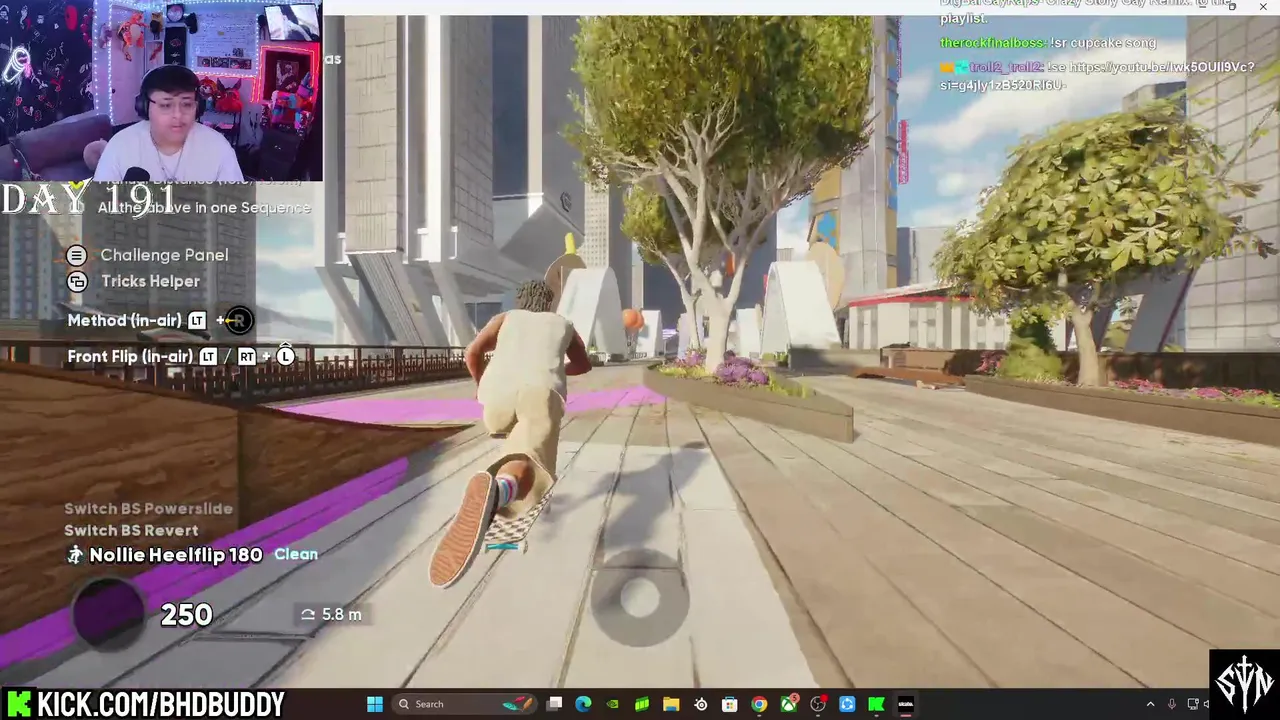The width and height of the screenshot is (1280, 720).
Task: Open the NVIDIA app in taskbar
Action: (x=612, y=704)
